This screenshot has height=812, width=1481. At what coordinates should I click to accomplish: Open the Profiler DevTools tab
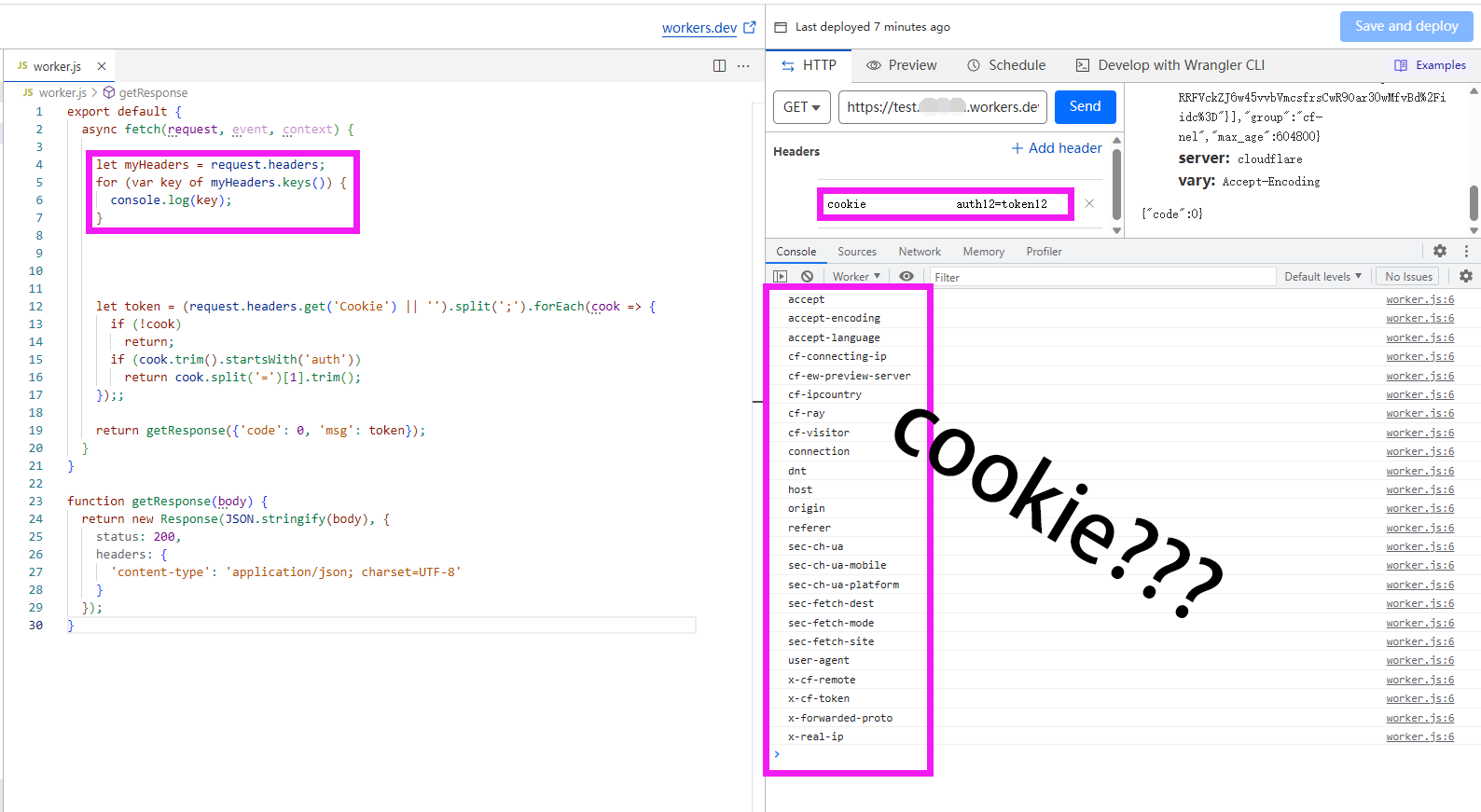pos(1045,252)
